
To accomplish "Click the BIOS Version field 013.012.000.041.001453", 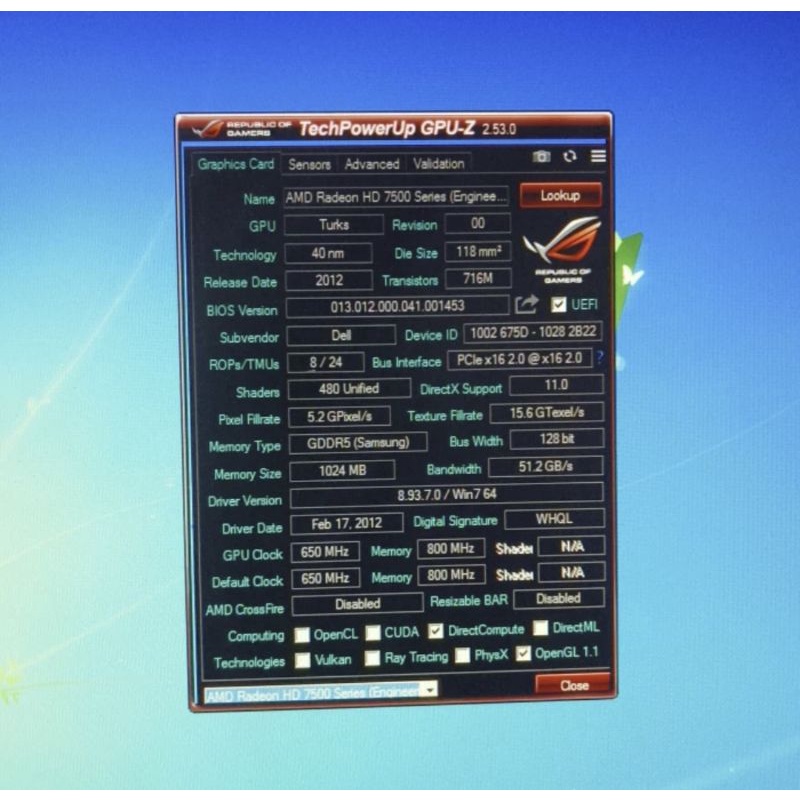I will [x=397, y=306].
